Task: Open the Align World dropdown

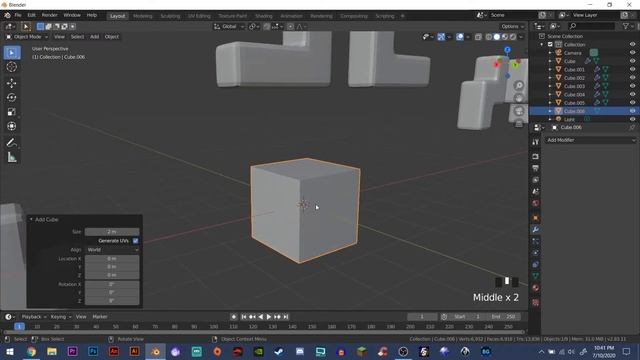Action: (x=112, y=250)
